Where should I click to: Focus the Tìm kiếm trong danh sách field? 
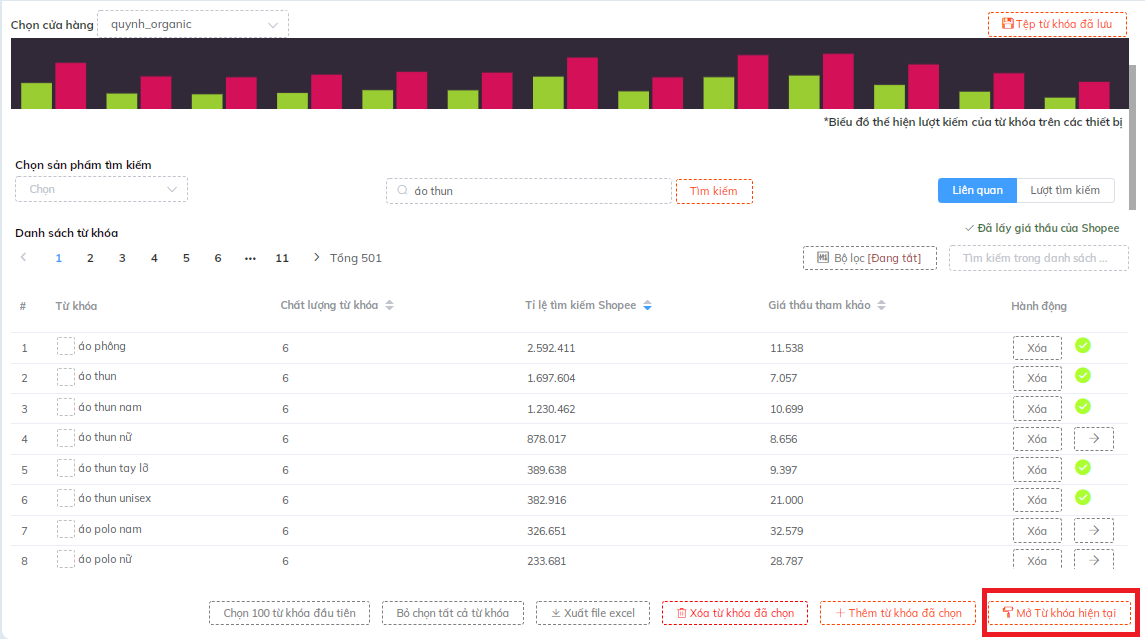(1037, 258)
